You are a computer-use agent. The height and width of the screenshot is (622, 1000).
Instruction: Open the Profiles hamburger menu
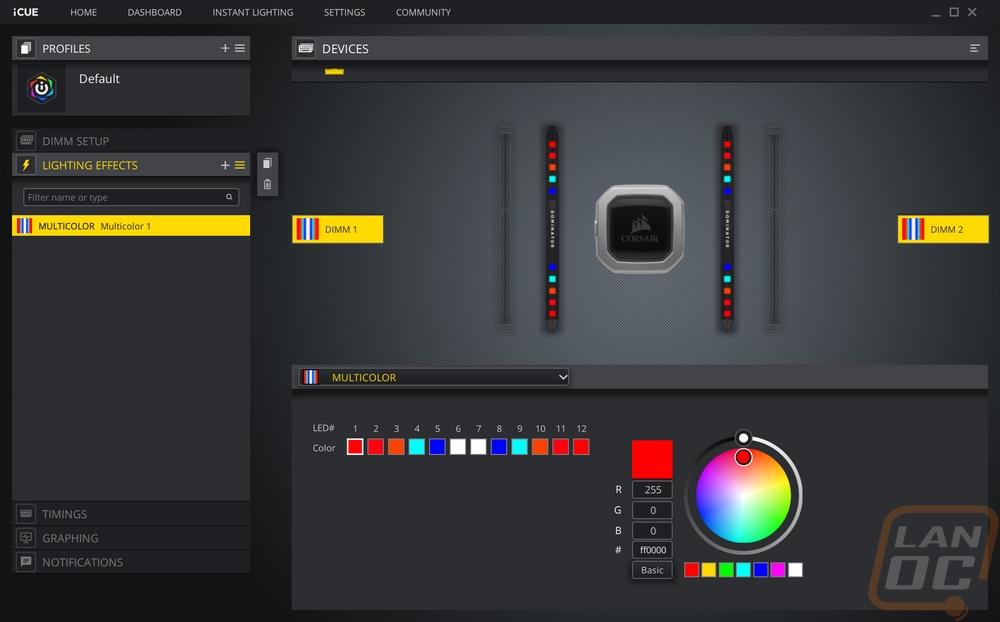(x=240, y=48)
